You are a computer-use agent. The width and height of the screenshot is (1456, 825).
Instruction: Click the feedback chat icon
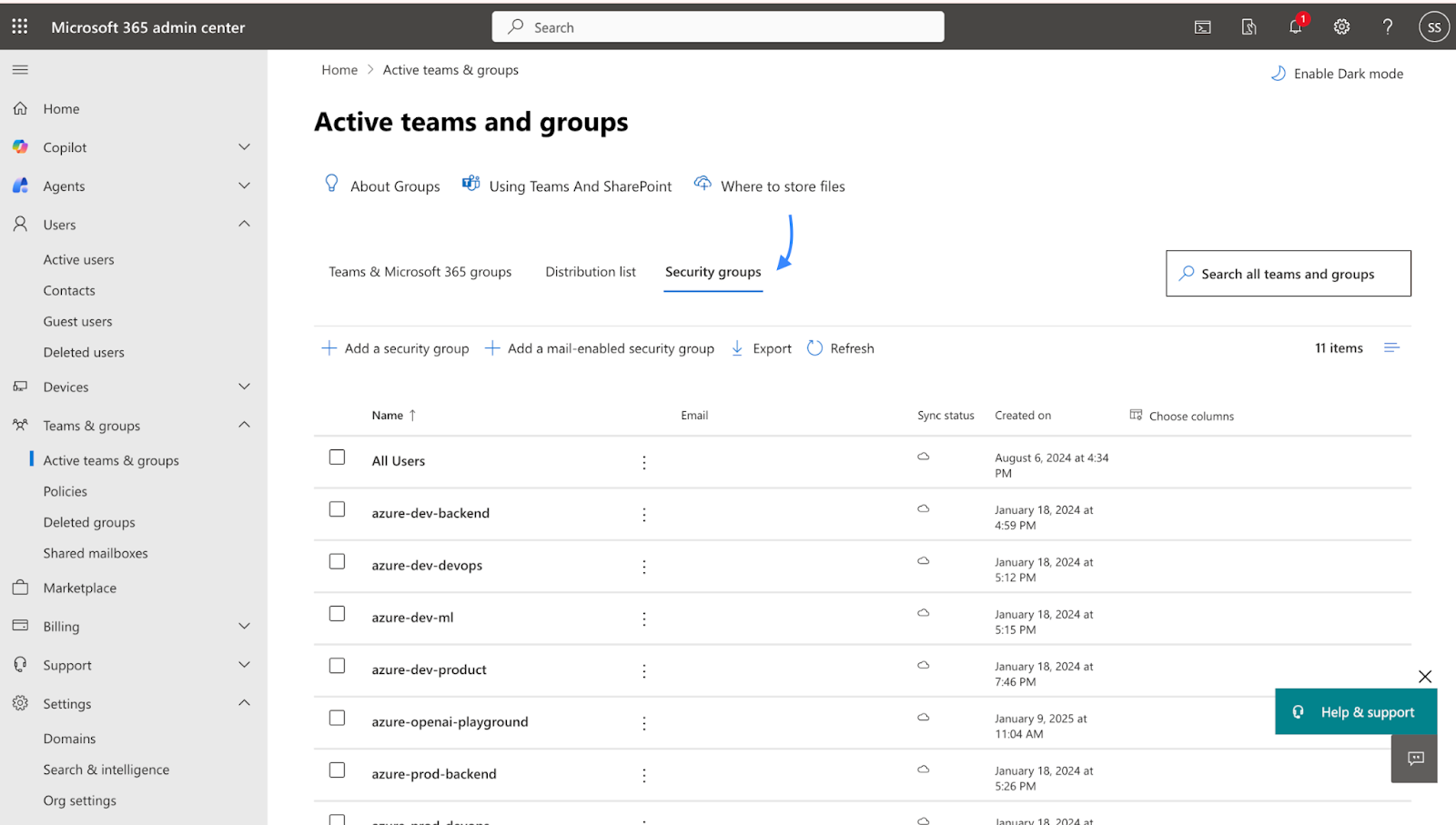pos(1415,759)
